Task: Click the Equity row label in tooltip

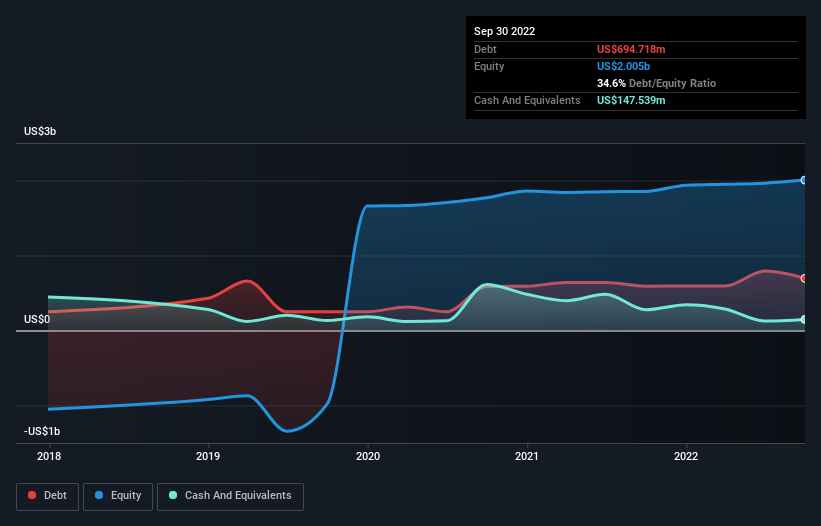Action: (489, 66)
